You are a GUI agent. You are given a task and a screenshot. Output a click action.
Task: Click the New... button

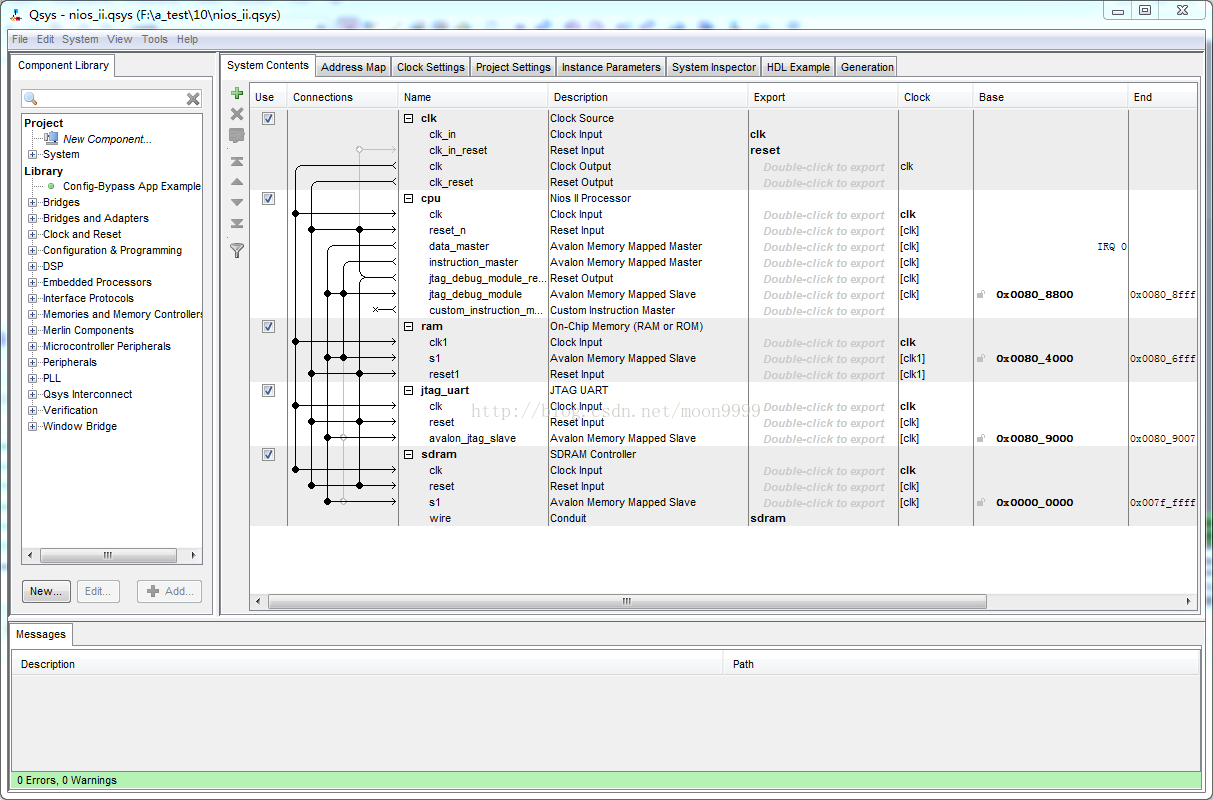coord(46,591)
